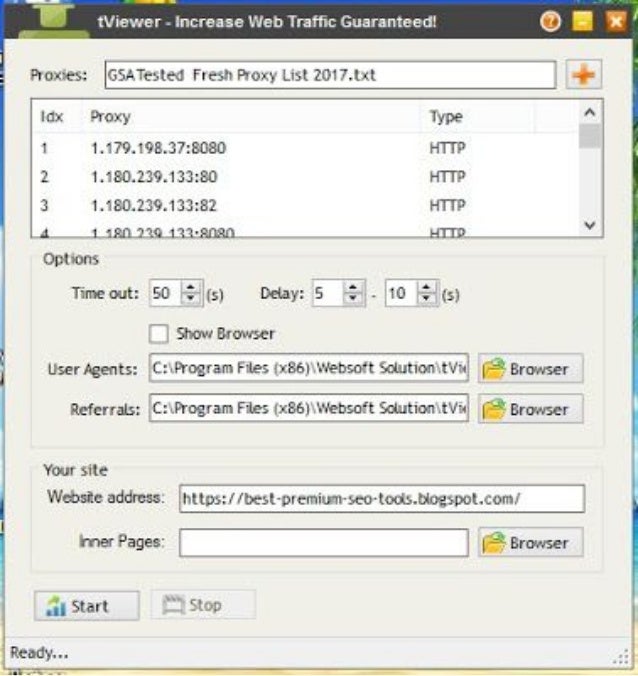Click the Website address field
This screenshot has width=638, height=676.
382,499
